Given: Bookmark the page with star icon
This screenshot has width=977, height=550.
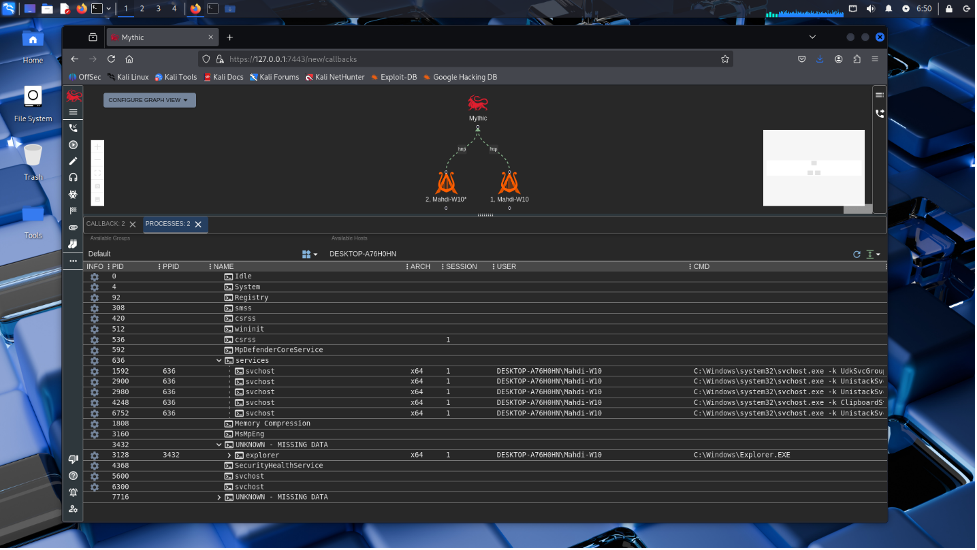Looking at the screenshot, I should [725, 59].
